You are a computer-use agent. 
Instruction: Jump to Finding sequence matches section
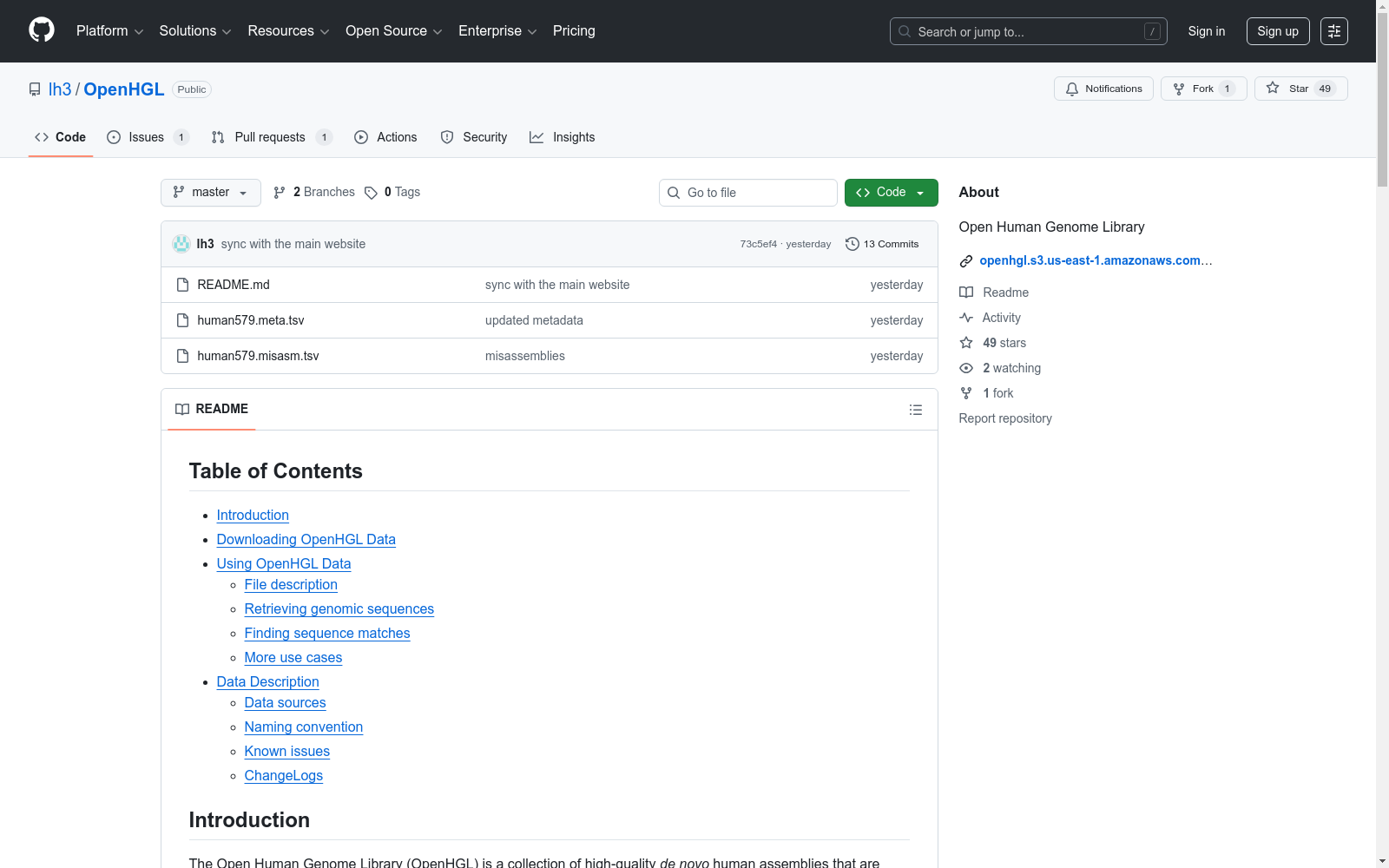tap(327, 633)
